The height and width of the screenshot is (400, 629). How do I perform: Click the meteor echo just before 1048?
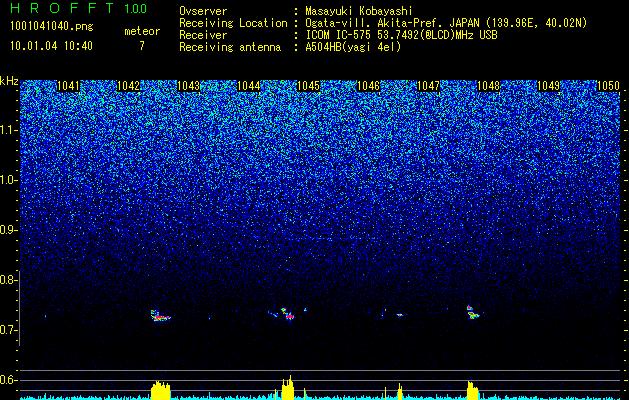(473, 312)
